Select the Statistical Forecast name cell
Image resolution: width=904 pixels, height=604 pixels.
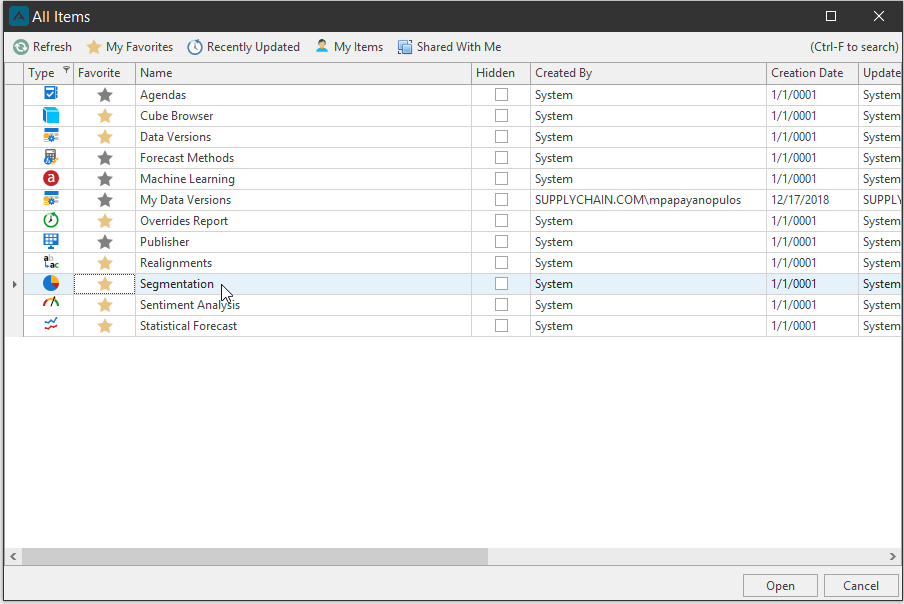click(x=303, y=326)
